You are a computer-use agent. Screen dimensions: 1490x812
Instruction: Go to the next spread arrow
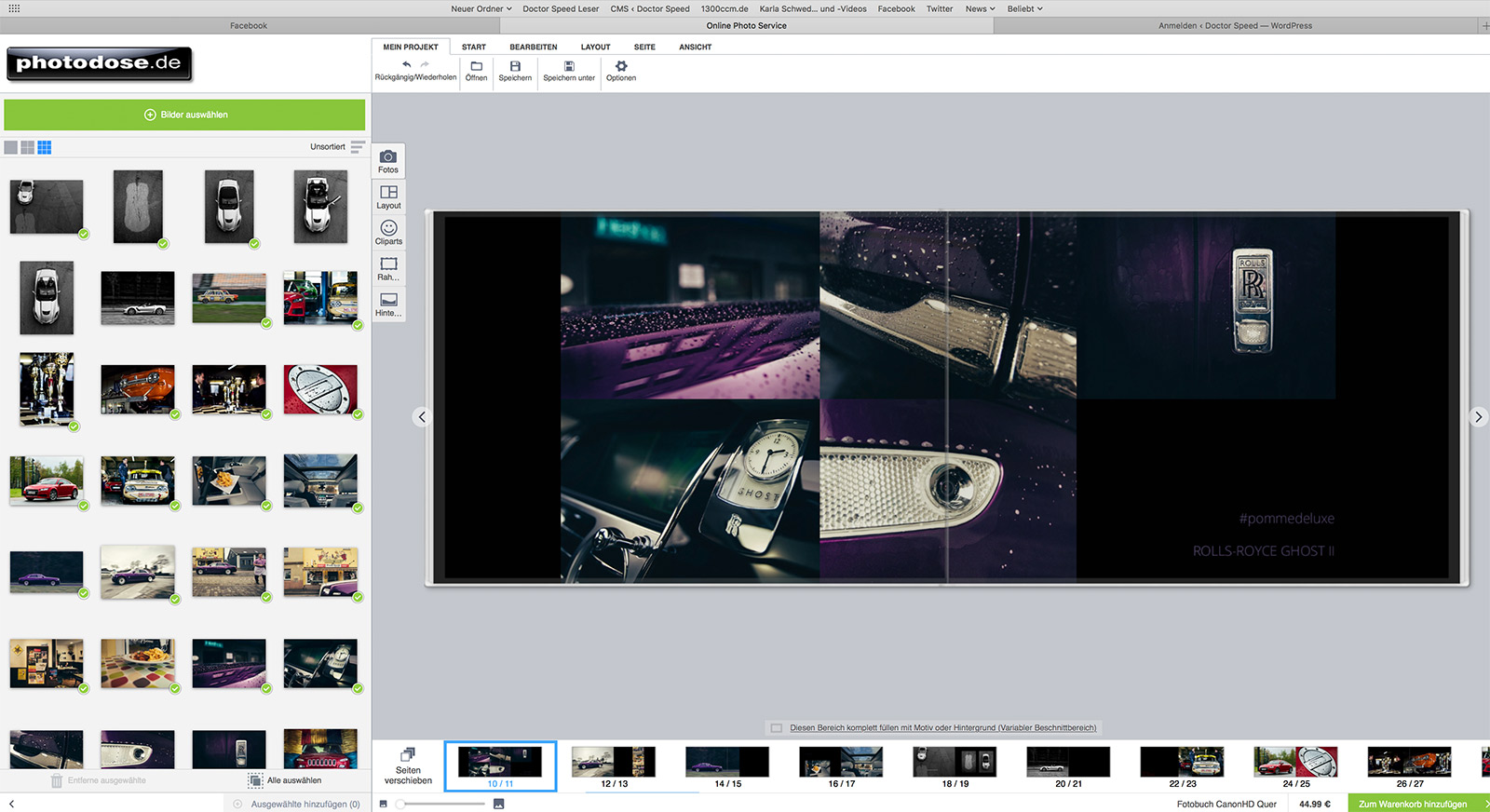[1478, 417]
